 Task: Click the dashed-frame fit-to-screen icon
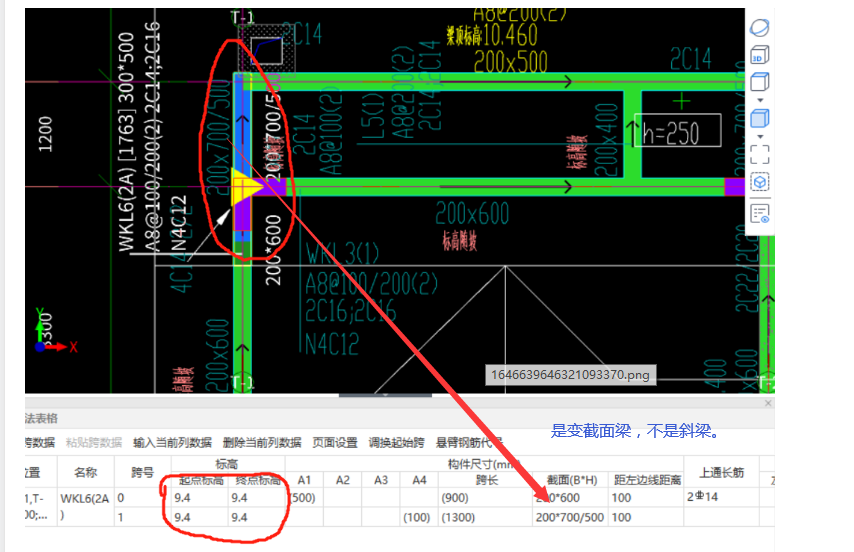tap(759, 154)
